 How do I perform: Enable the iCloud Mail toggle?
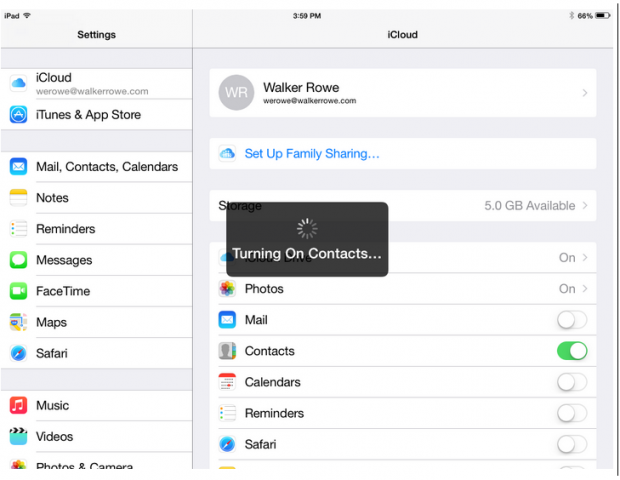[x=572, y=319]
